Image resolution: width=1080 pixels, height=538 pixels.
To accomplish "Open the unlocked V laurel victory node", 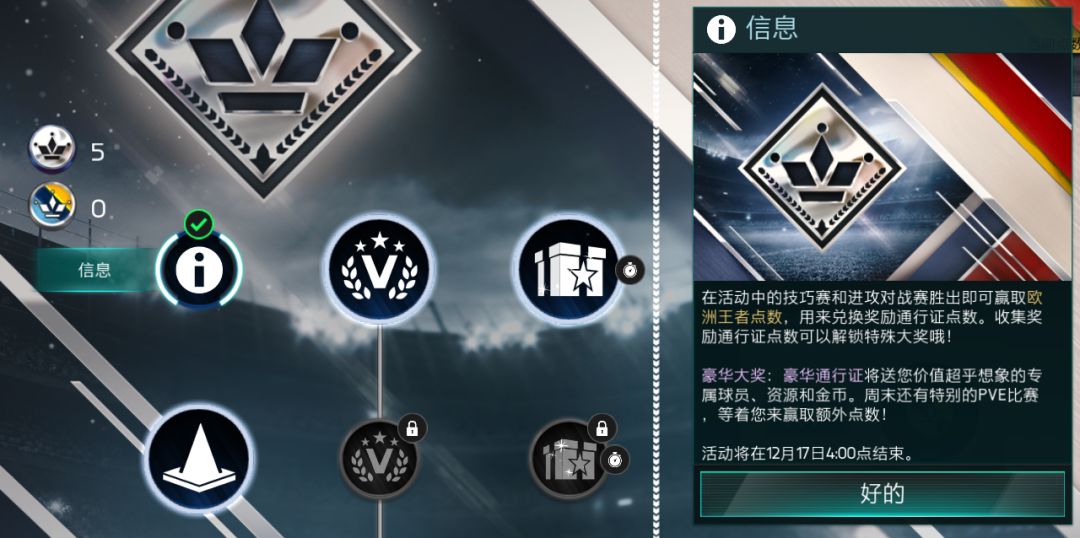I will (x=379, y=269).
